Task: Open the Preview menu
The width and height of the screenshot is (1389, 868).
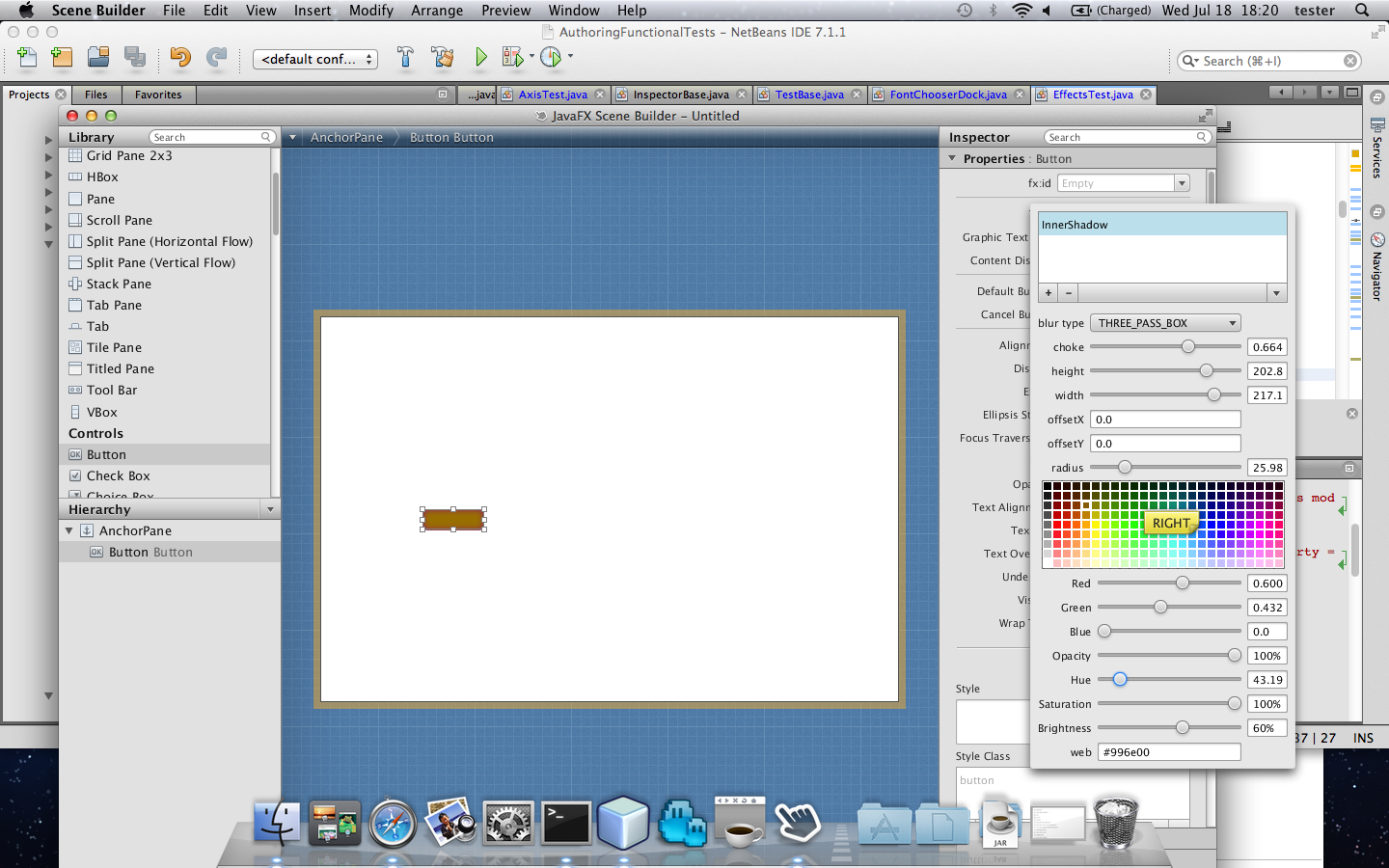Action: click(x=506, y=11)
